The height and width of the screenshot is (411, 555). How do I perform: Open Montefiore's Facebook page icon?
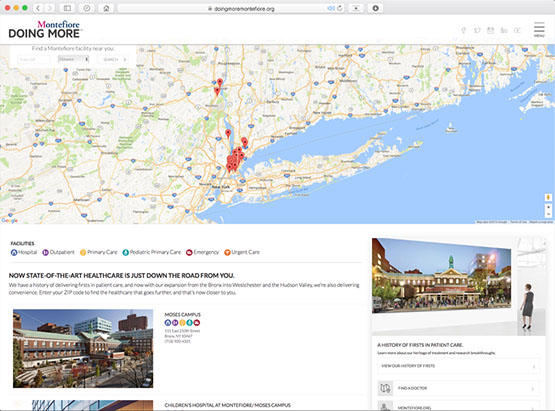464,30
